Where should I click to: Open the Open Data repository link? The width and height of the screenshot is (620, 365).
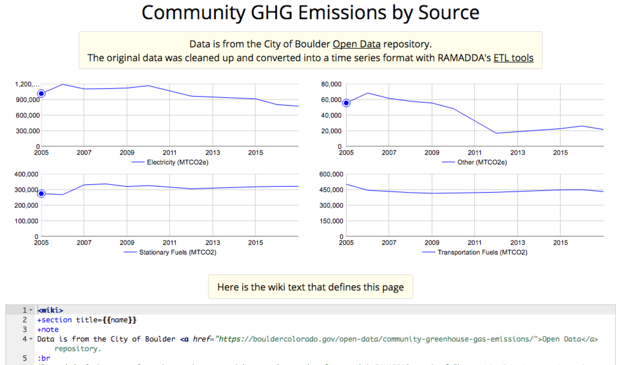[356, 44]
